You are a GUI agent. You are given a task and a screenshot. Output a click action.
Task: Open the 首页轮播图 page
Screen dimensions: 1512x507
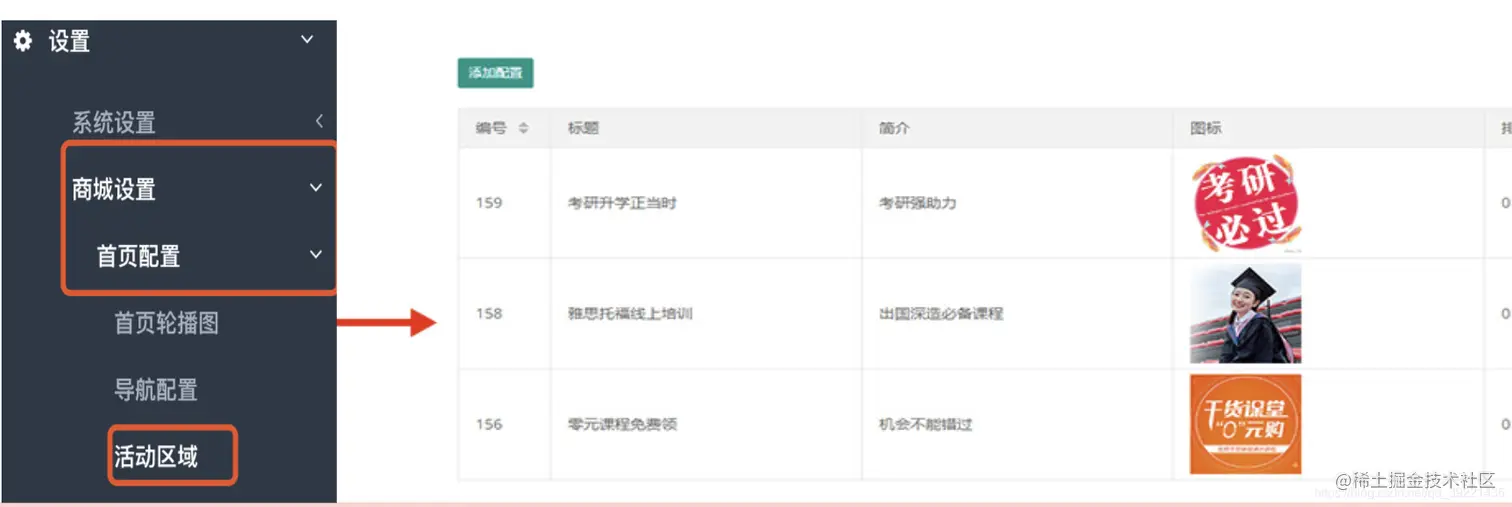[166, 323]
